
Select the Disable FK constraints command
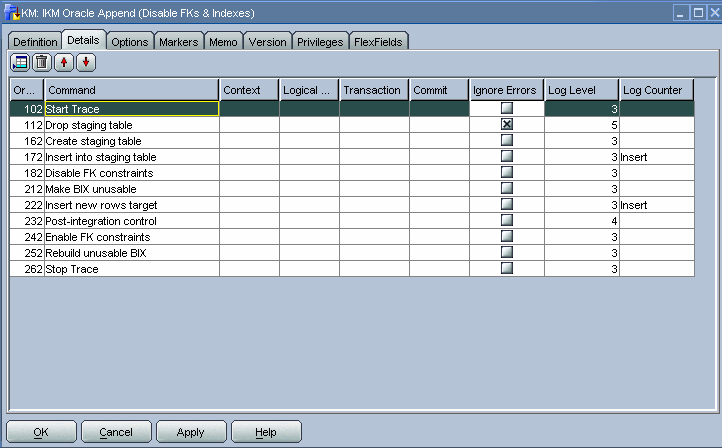coord(132,173)
